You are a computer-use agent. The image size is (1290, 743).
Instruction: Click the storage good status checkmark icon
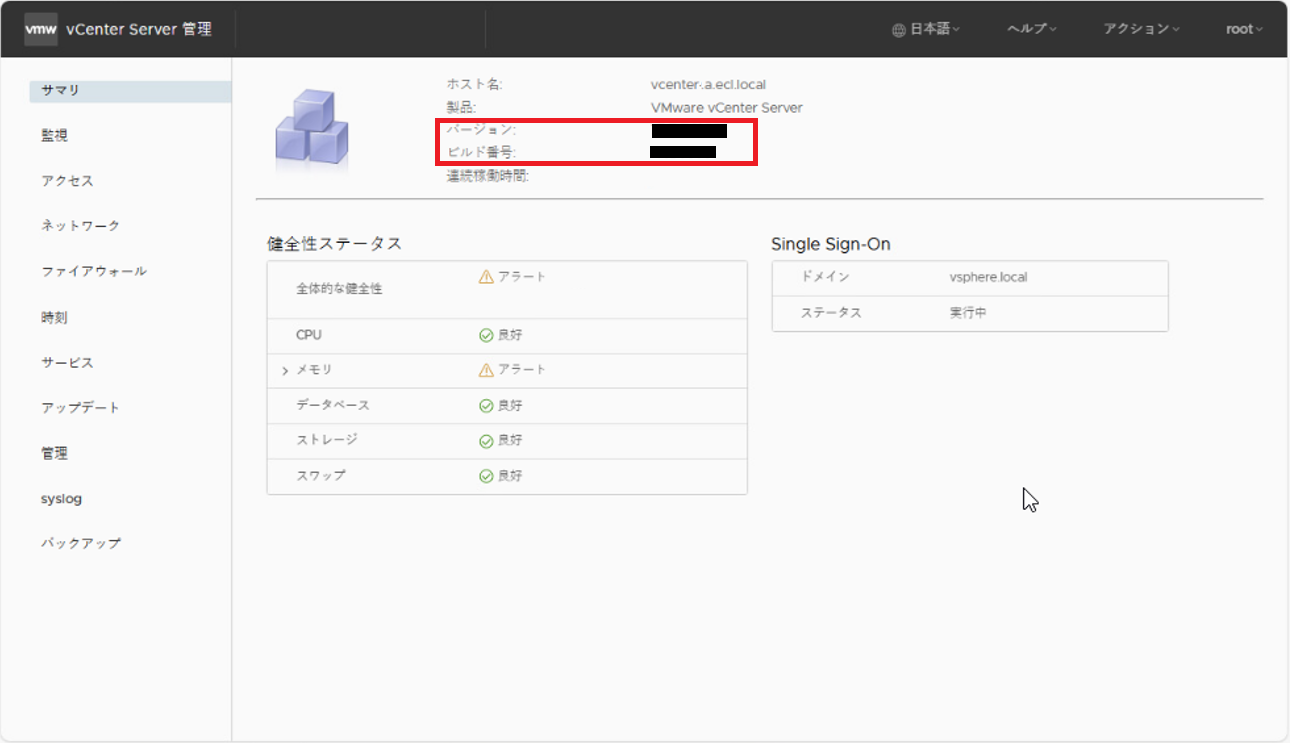486,441
